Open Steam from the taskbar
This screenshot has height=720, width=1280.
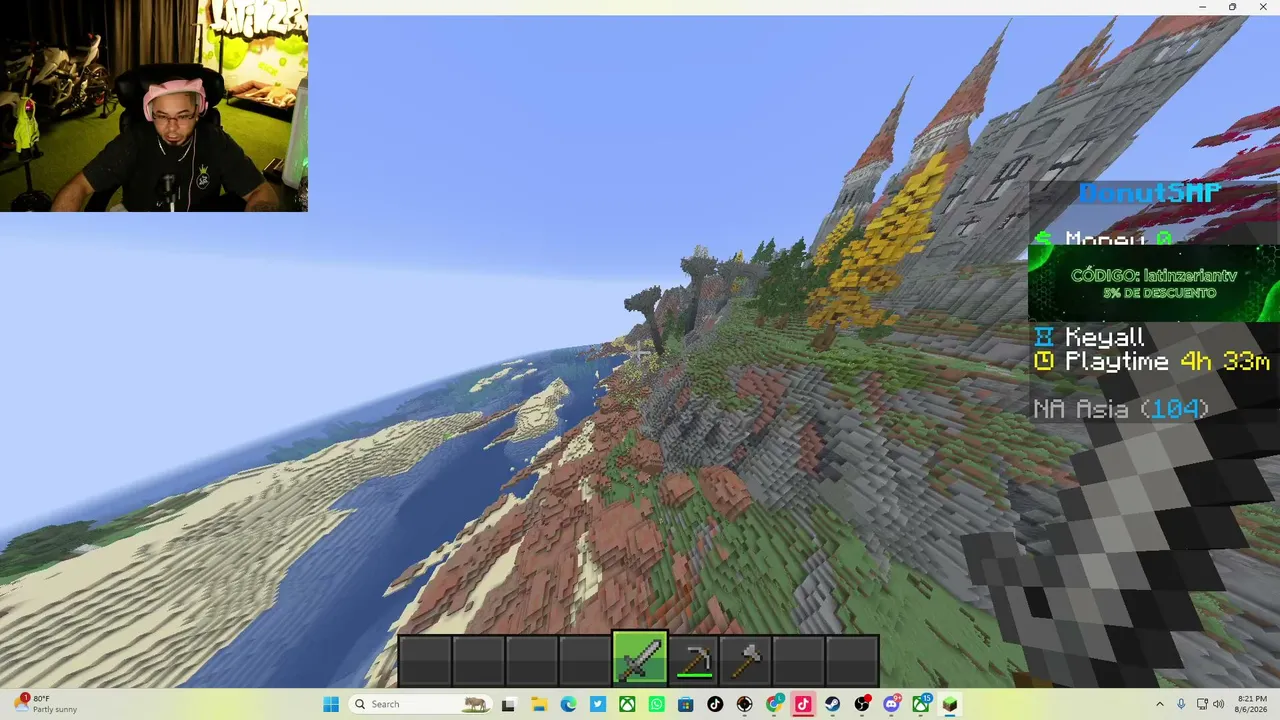832,704
